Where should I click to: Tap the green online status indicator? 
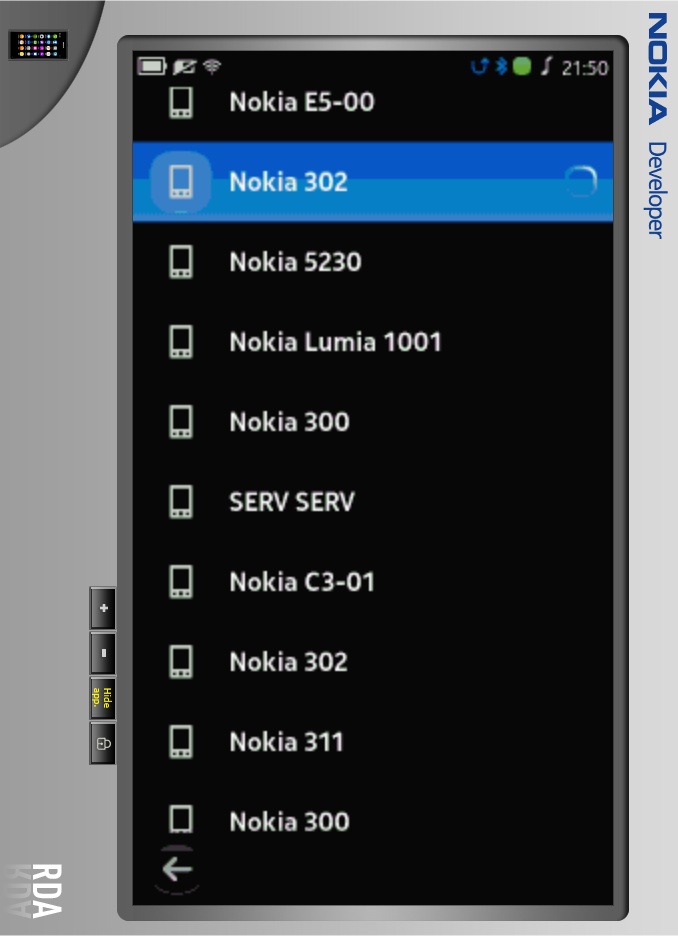tap(521, 67)
